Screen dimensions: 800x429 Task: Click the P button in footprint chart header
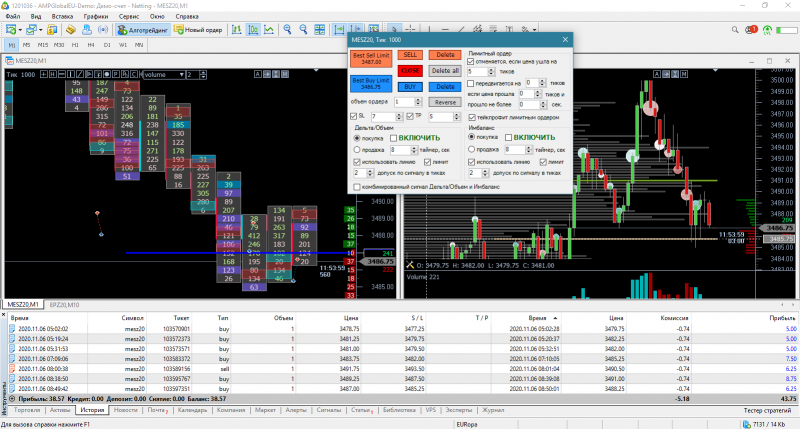click(x=116, y=74)
